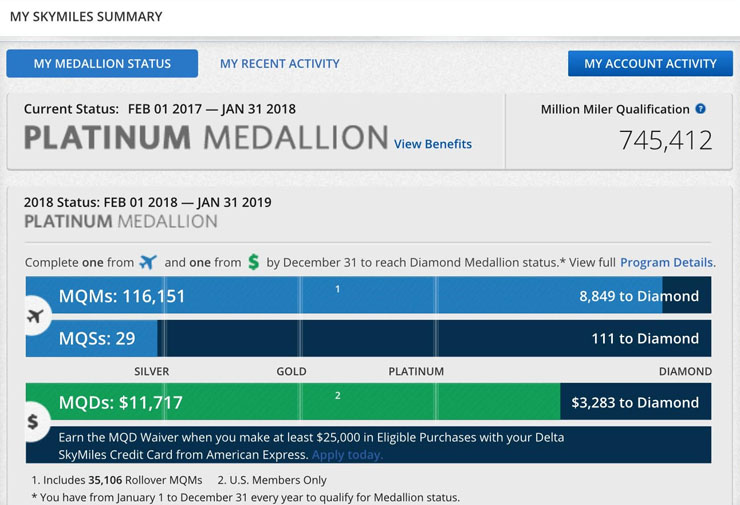The height and width of the screenshot is (505, 740).
Task: Open the Million Miler Qualification help icon
Action: pyautogui.click(x=701, y=109)
